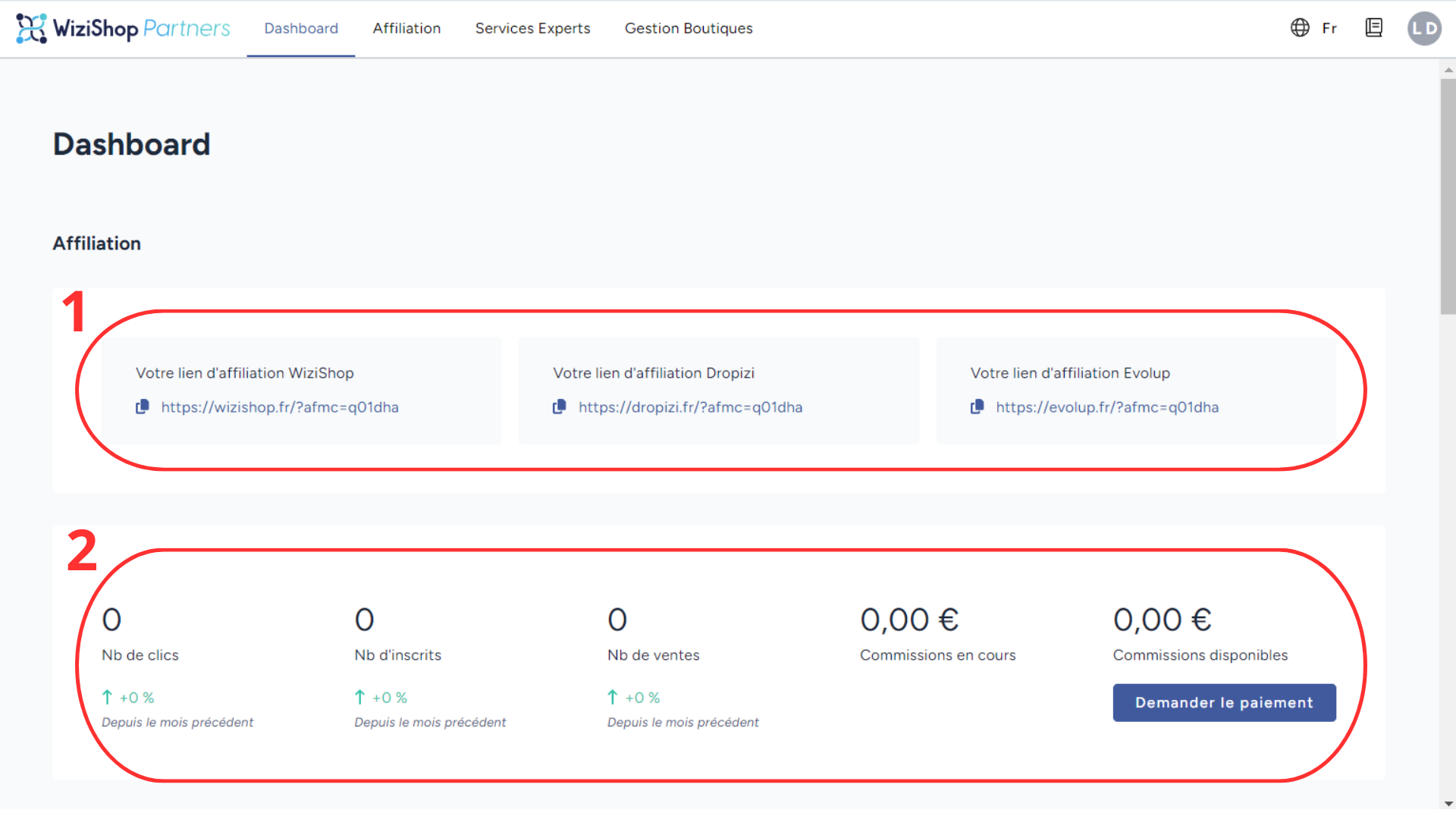This screenshot has height=819, width=1456.
Task: Click the Commissions disponibles label
Action: 1200,655
